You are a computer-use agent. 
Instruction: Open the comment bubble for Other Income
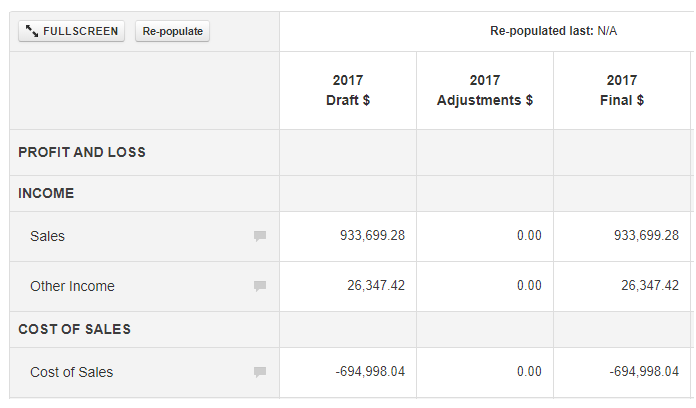260,286
